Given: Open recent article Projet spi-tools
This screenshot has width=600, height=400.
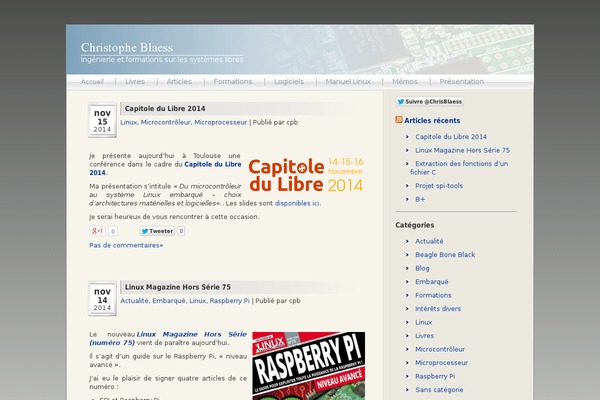Looking at the screenshot, I should 439,186.
